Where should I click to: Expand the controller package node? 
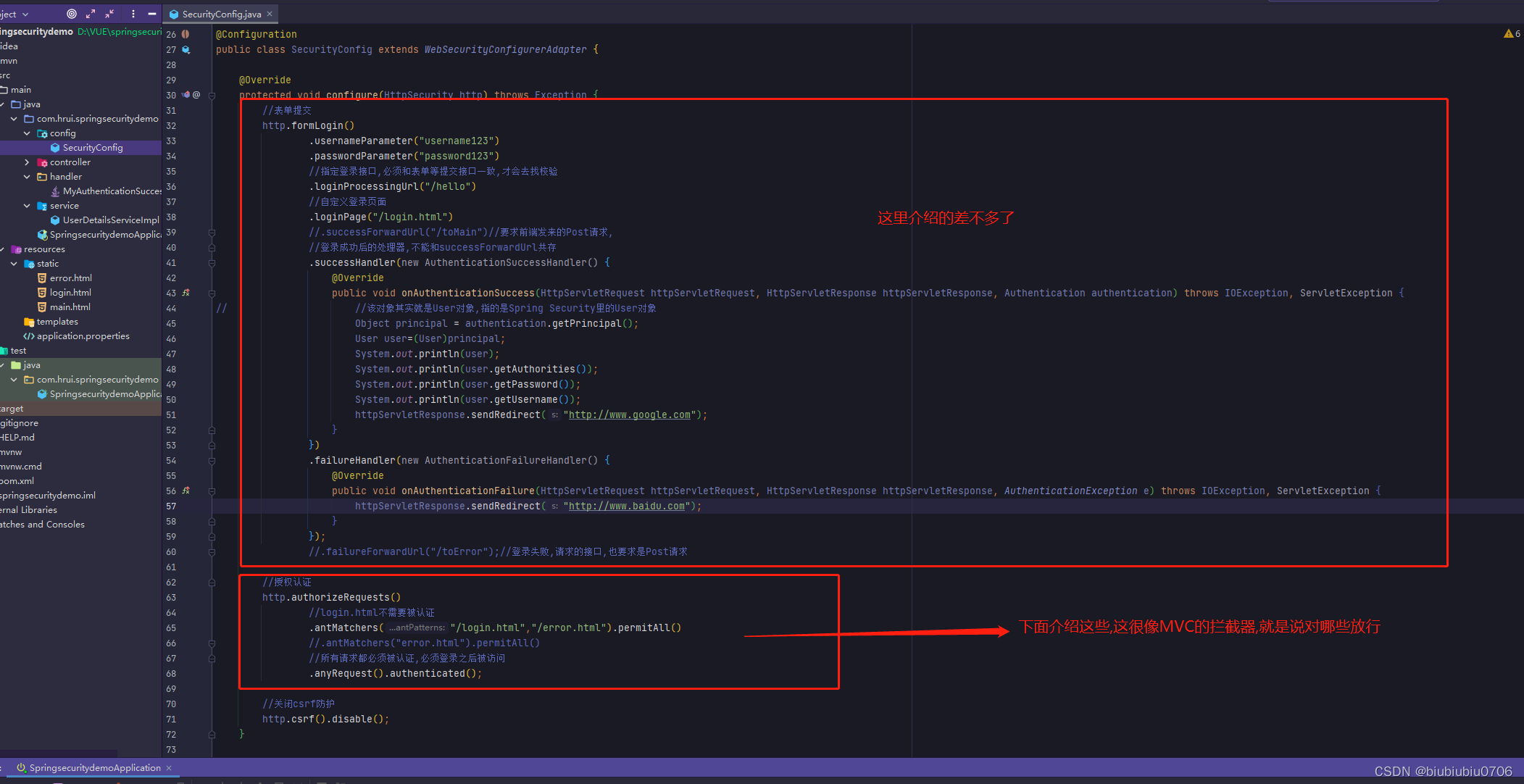tap(27, 162)
